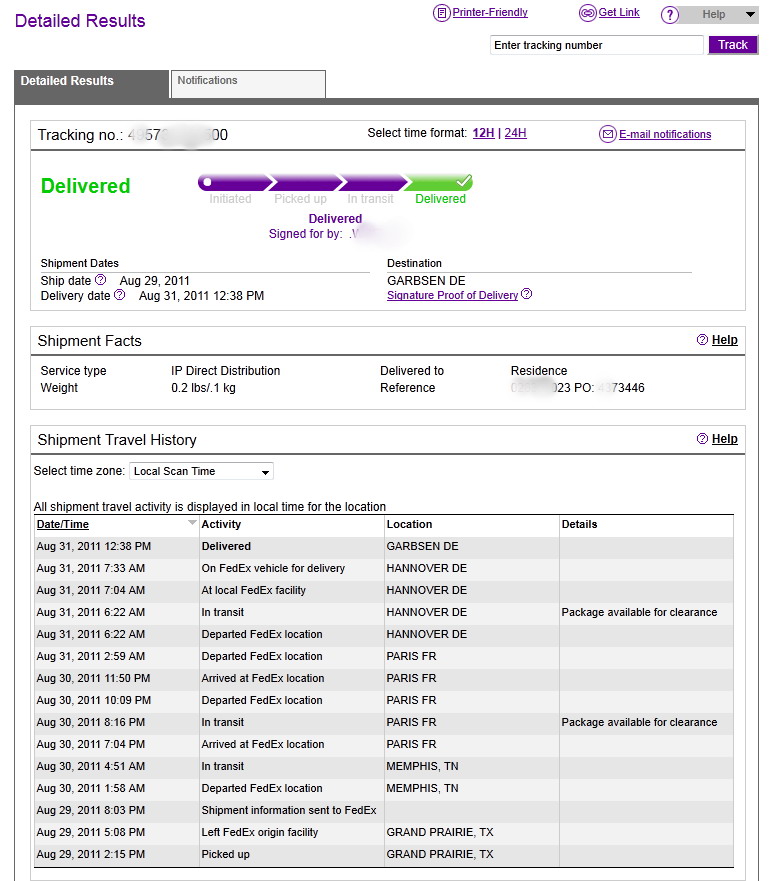Click the Shipment Travel History help question icon
The image size is (774, 881).
[702, 438]
